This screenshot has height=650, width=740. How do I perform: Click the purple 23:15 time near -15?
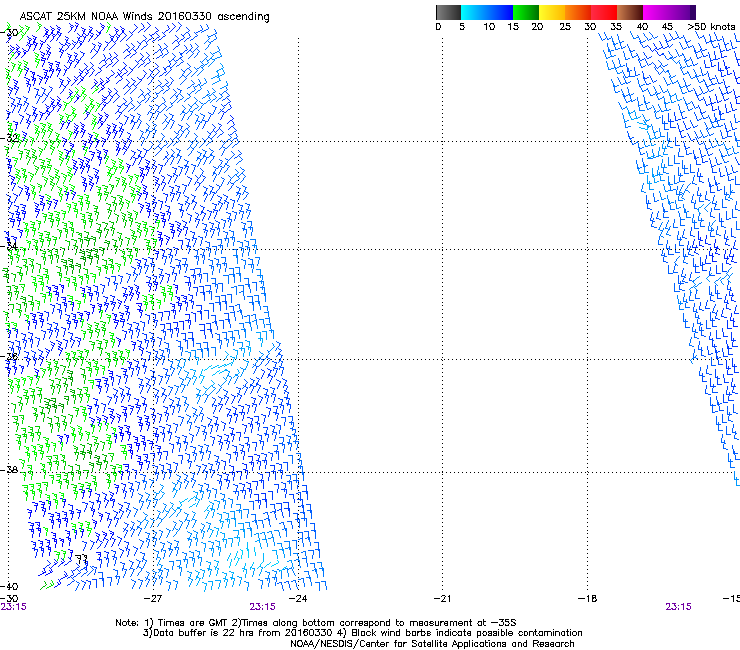tap(678, 607)
